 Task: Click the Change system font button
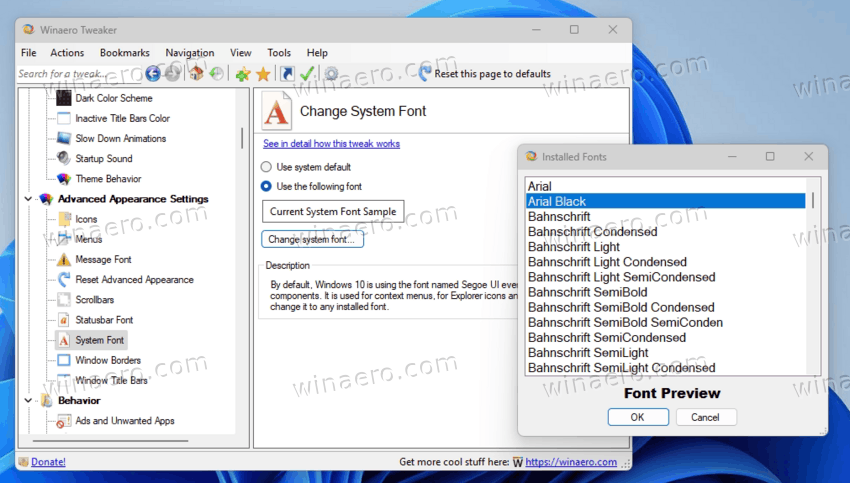312,239
